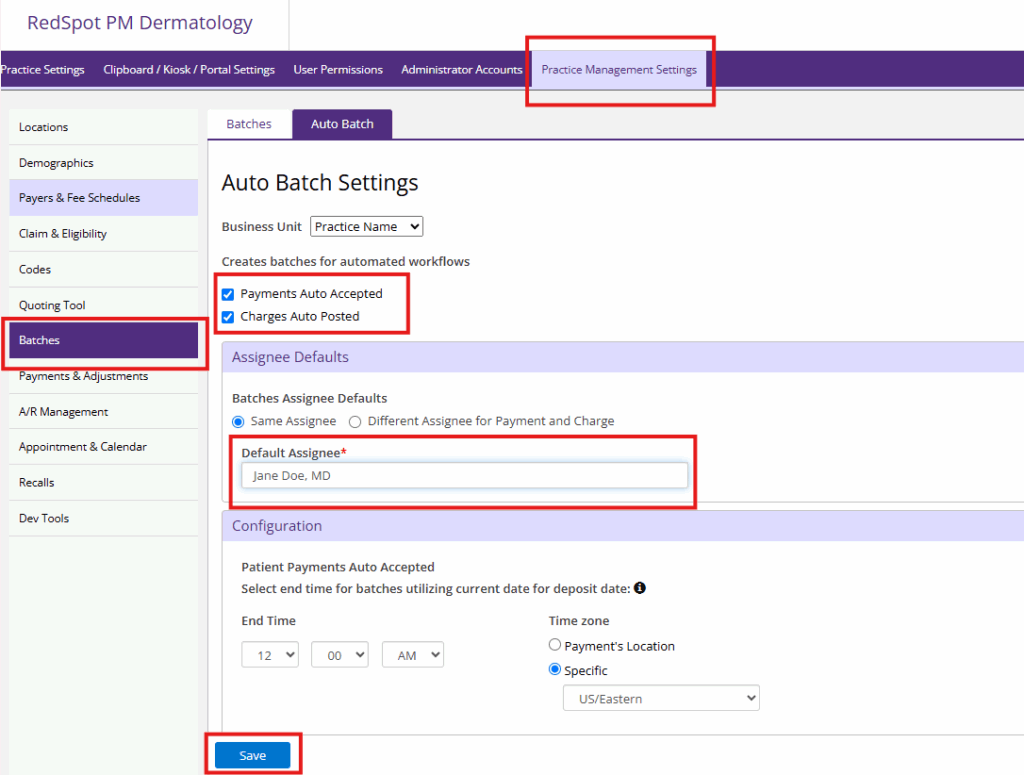Go to A/R Management in sidebar
This screenshot has width=1024, height=775.
(x=63, y=412)
